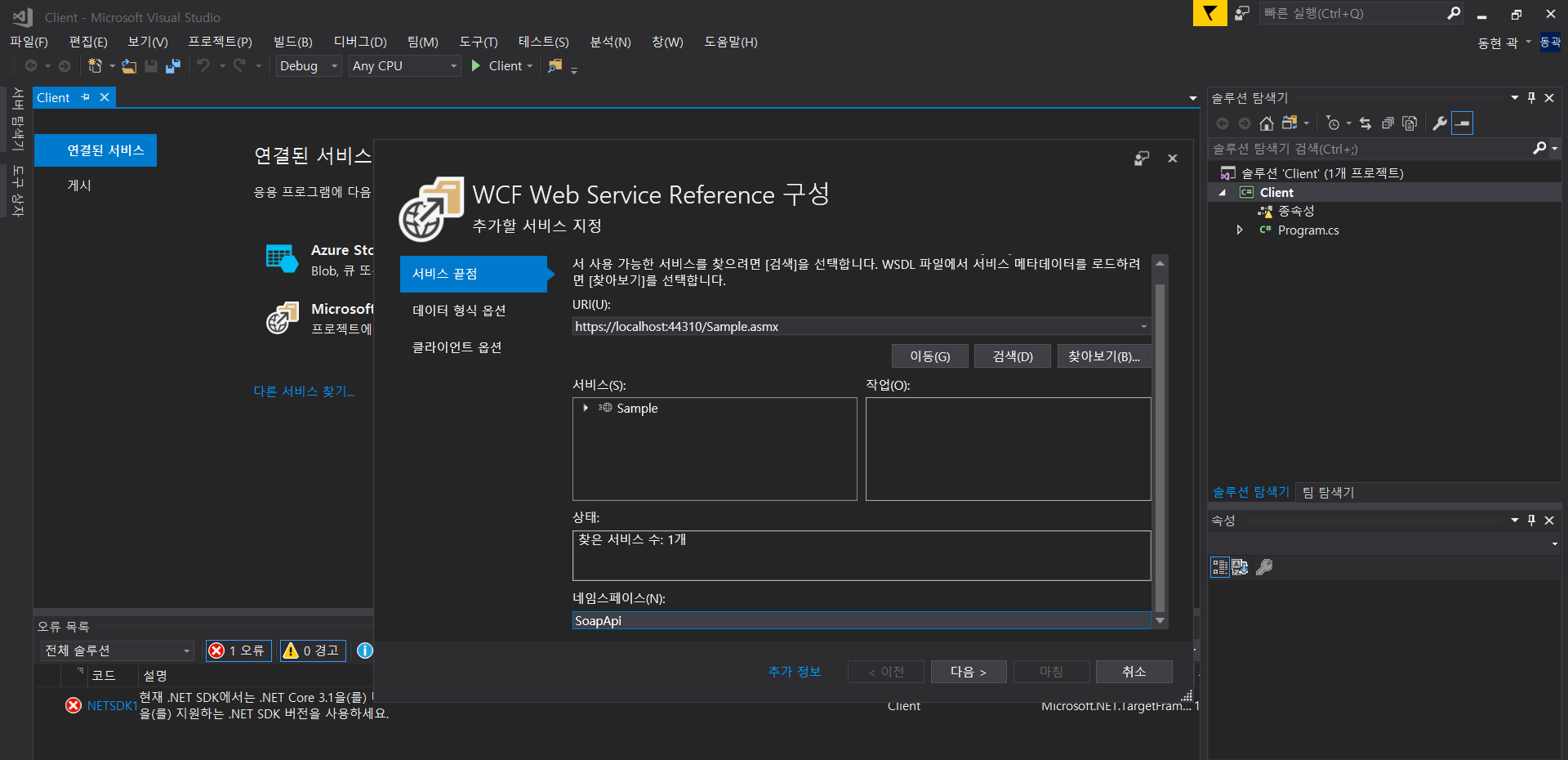Click the Open File folder icon
Image resolution: width=1568 pixels, height=760 pixels.
(129, 66)
